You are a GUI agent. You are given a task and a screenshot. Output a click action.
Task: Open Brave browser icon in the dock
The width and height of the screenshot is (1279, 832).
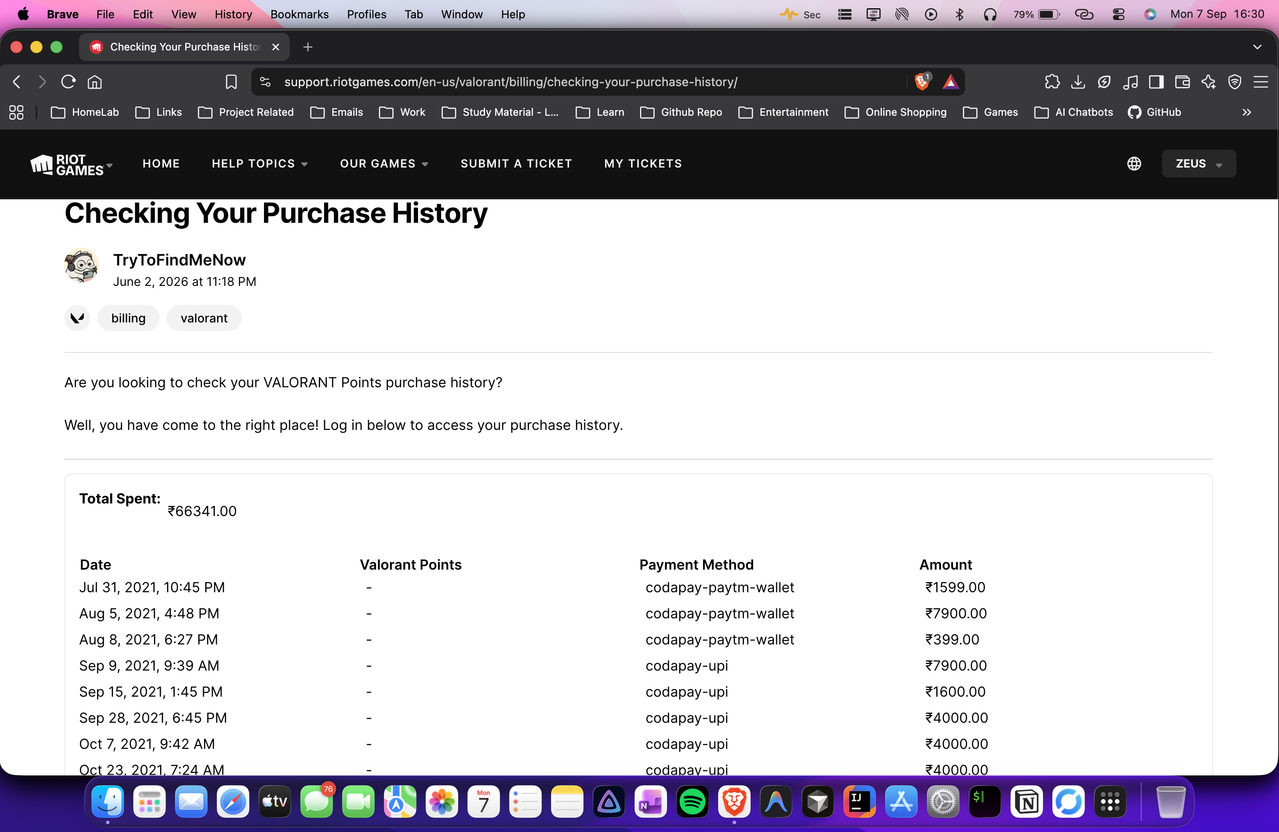pyautogui.click(x=734, y=801)
